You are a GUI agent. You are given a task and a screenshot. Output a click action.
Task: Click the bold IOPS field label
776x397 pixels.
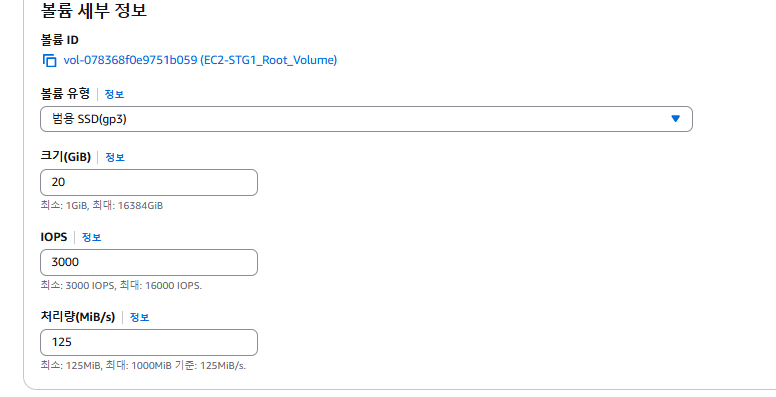54,237
